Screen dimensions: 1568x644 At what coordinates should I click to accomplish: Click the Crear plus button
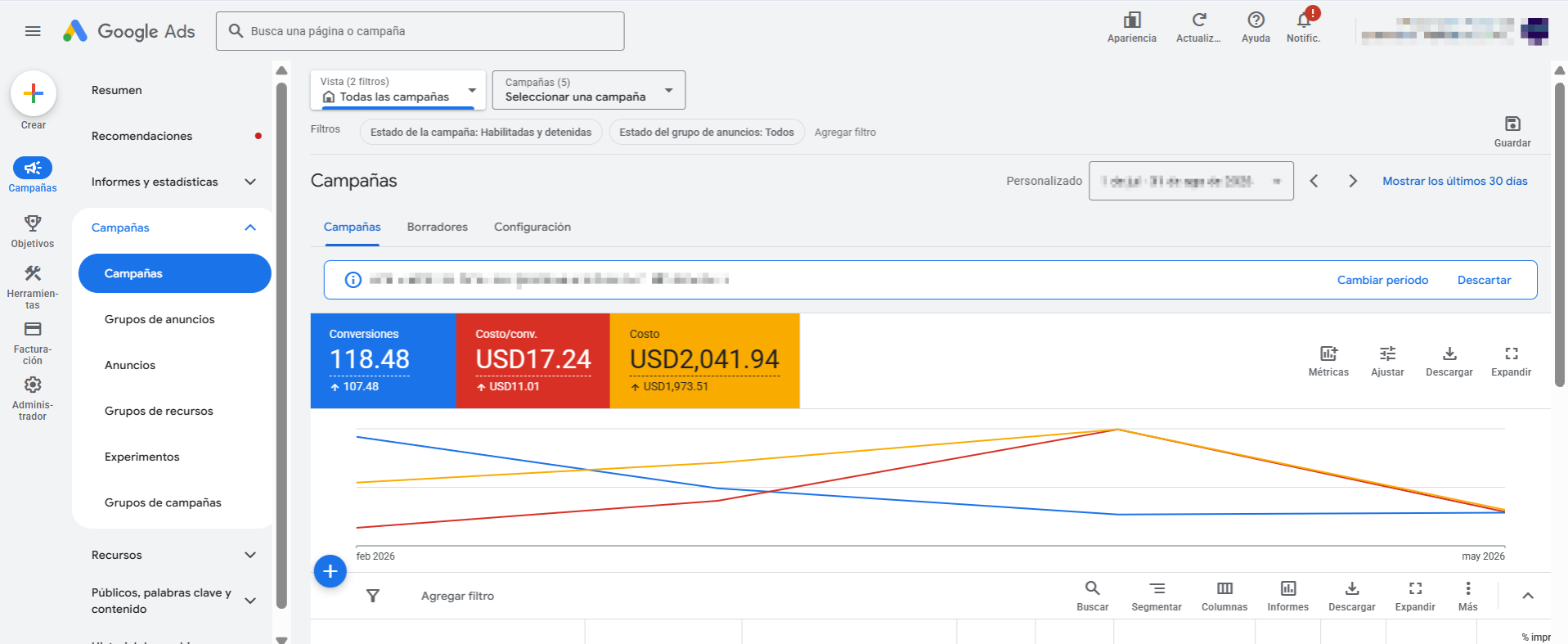(34, 93)
